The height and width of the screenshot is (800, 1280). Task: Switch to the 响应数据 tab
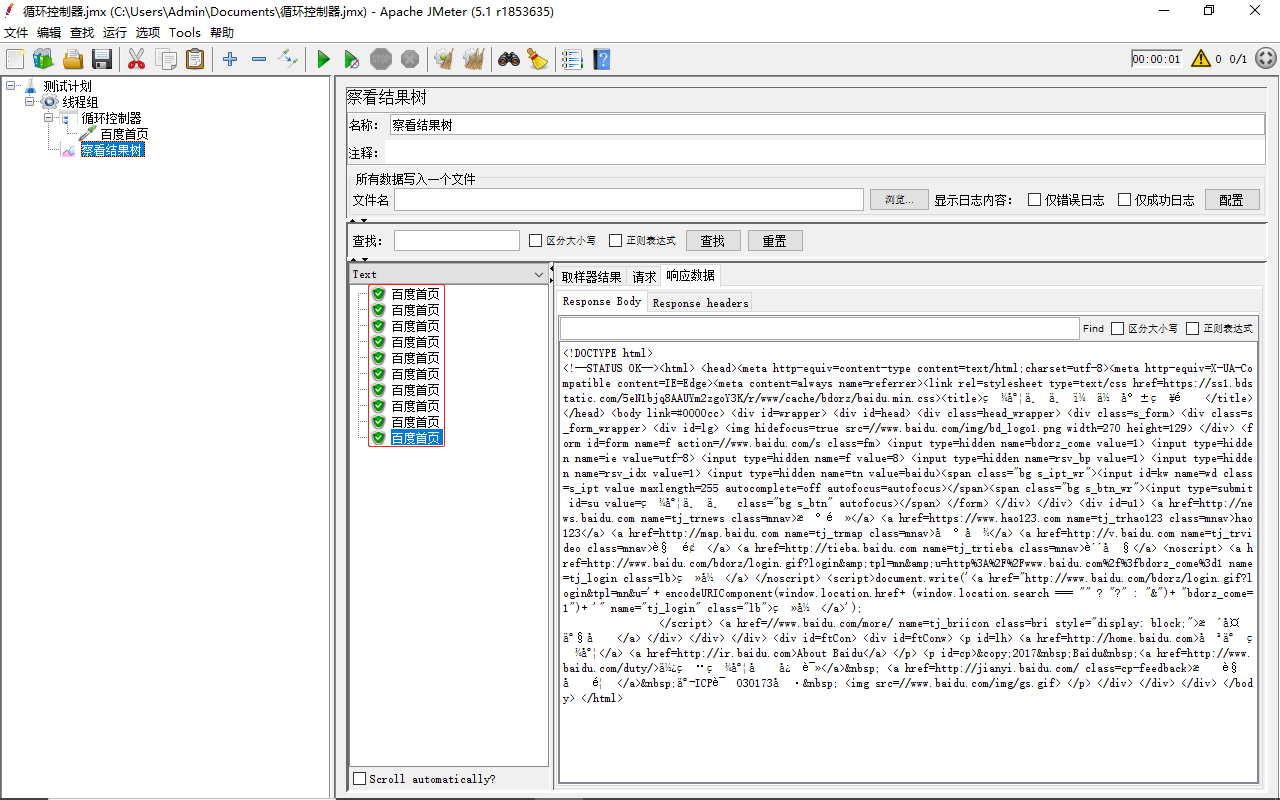[691, 276]
